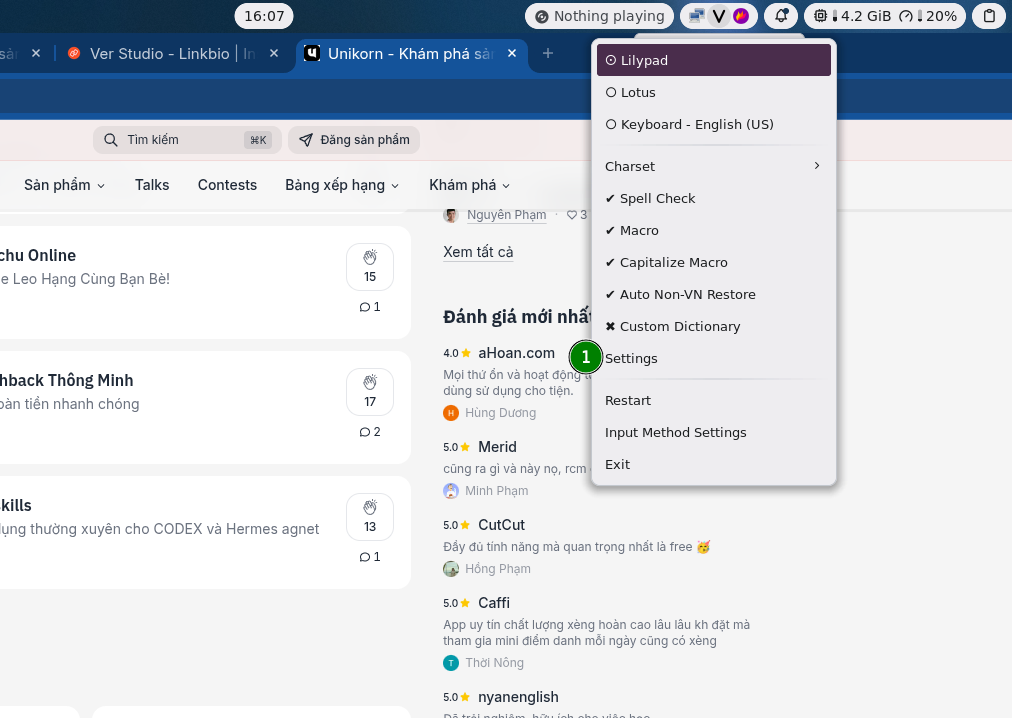Viewport: 1012px width, 718px height.
Task: Switch to the Unikorn browser tab
Action: tap(412, 54)
